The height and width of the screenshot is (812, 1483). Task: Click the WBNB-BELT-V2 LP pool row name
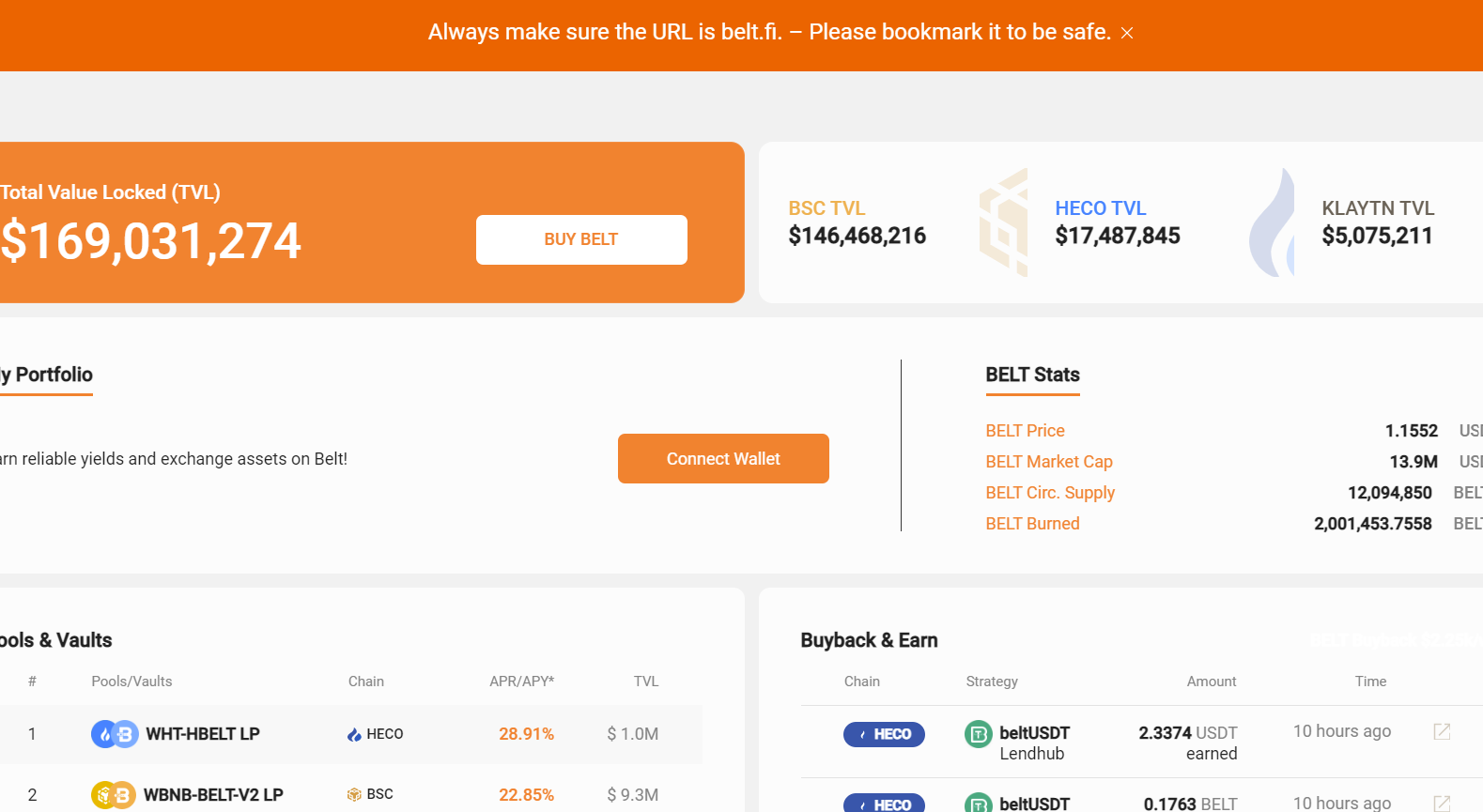coord(213,795)
